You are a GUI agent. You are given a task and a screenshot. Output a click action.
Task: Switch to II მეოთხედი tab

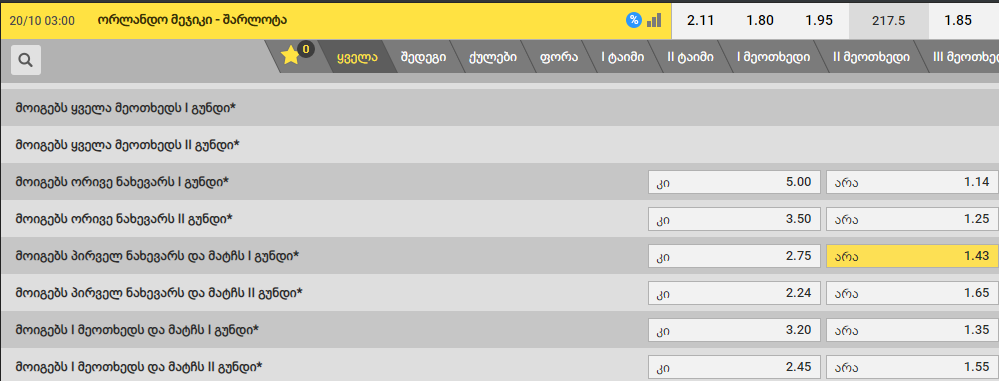[871, 57]
